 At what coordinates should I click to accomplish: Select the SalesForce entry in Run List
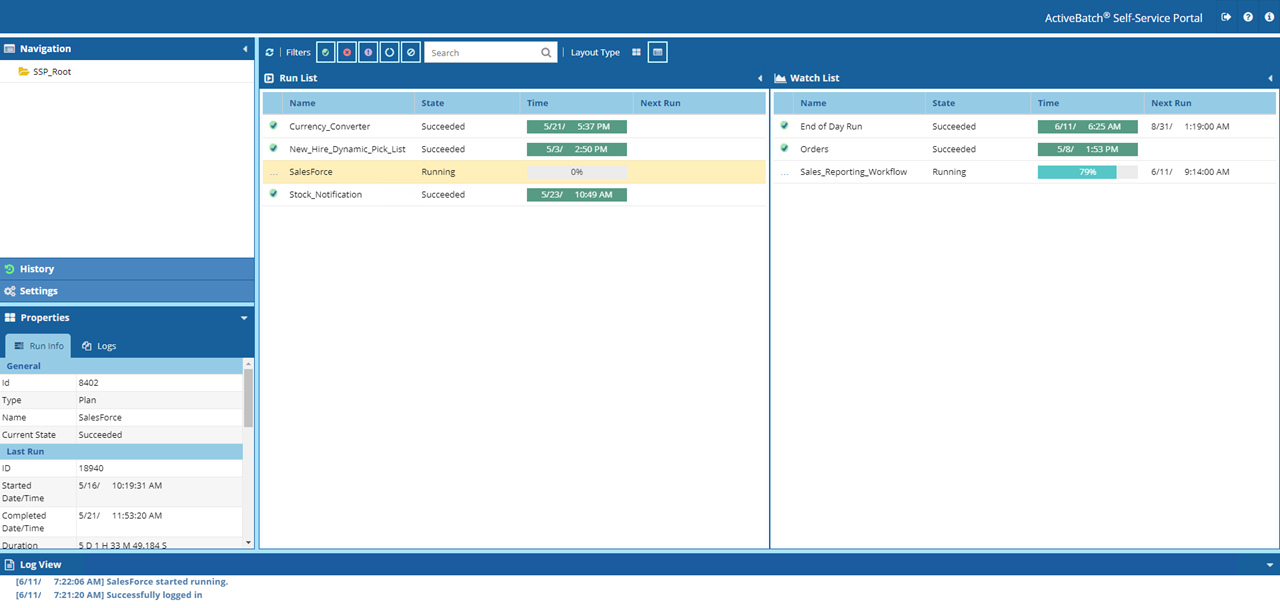[x=313, y=171]
